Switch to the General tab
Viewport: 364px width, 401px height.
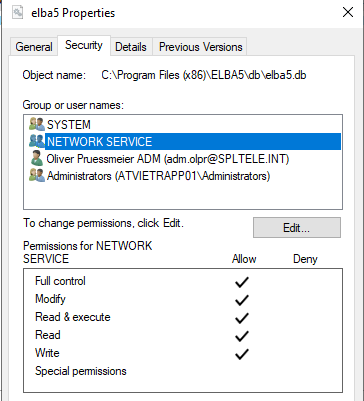(x=34, y=47)
